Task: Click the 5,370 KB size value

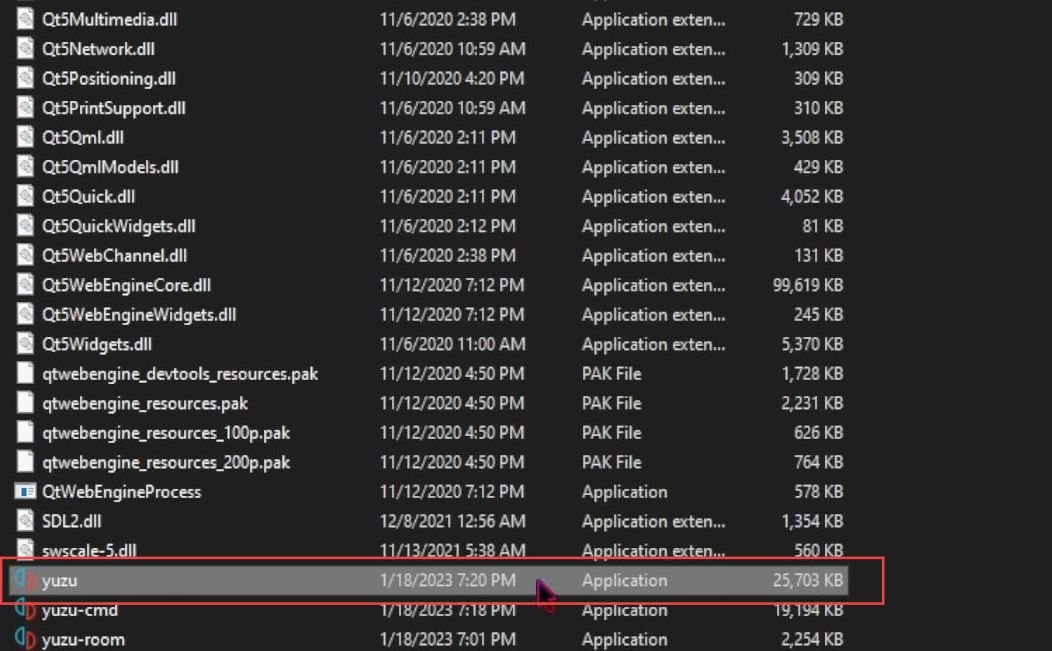Action: pyautogui.click(x=812, y=344)
